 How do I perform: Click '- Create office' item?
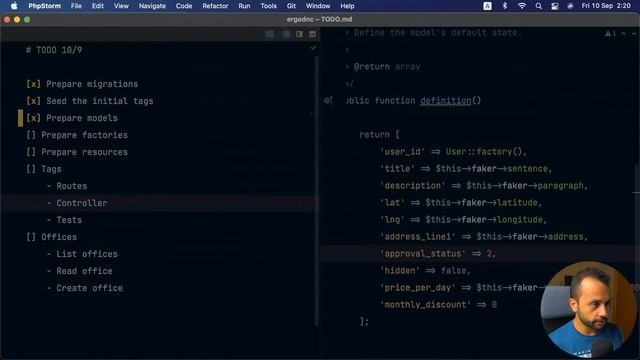pos(84,288)
